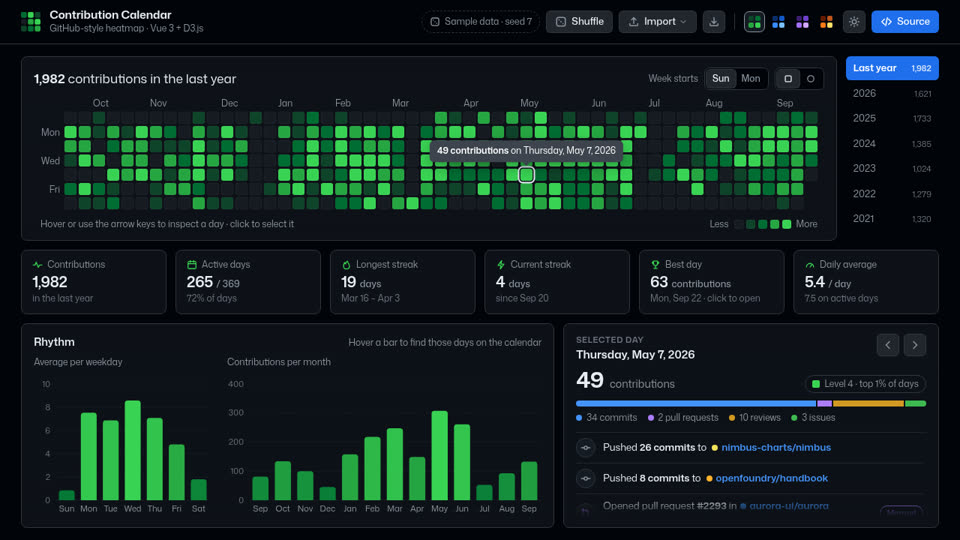The height and width of the screenshot is (540, 960).
Task: Click the "3 issues" legend text
Action: click(818, 418)
